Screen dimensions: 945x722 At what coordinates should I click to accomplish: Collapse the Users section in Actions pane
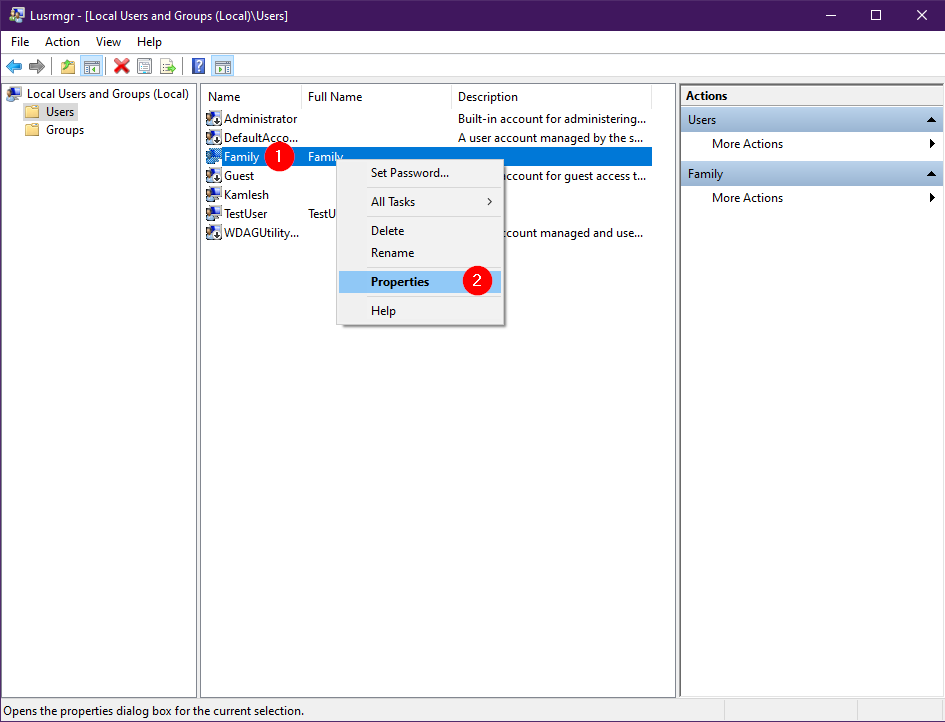point(930,120)
